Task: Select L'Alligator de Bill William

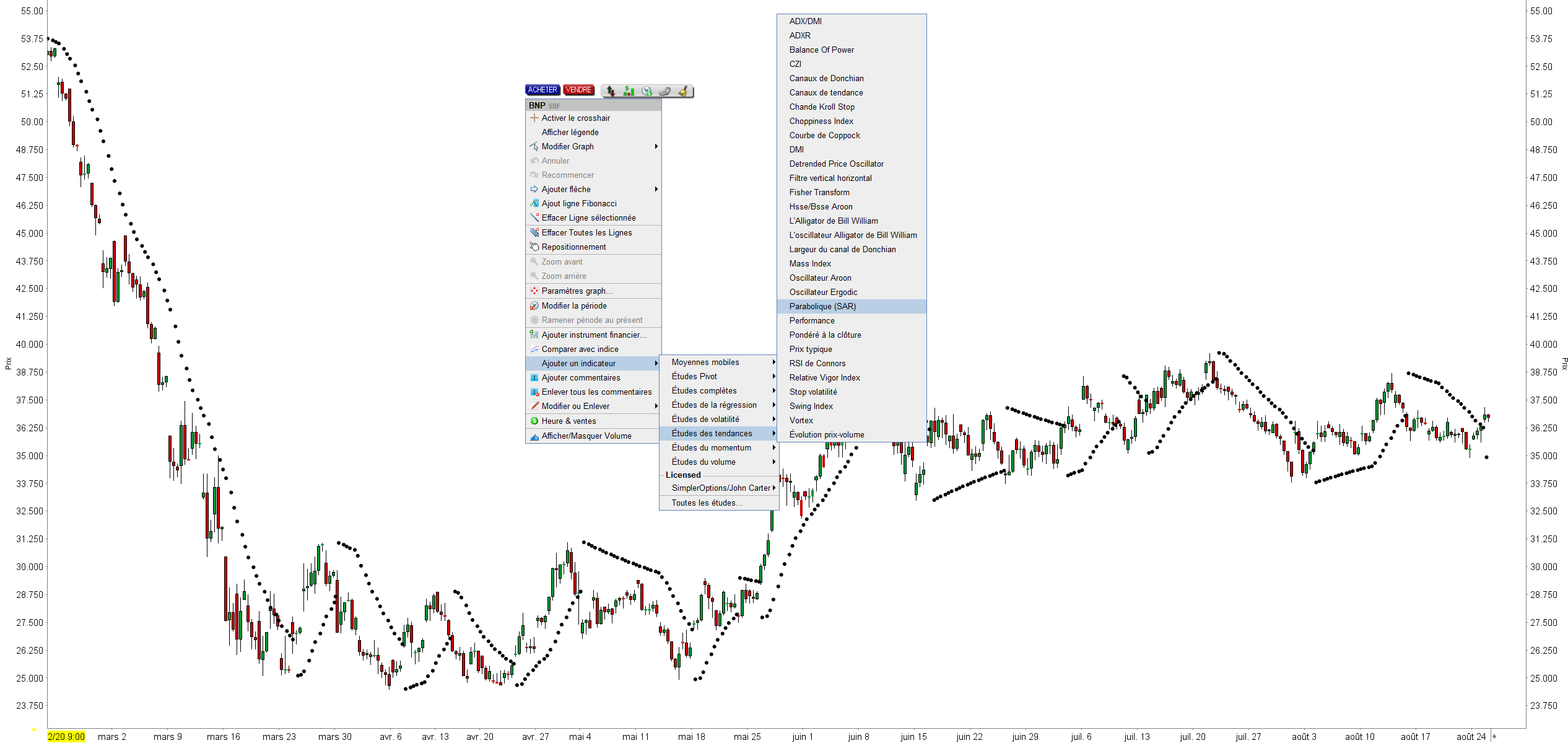Action: point(852,221)
